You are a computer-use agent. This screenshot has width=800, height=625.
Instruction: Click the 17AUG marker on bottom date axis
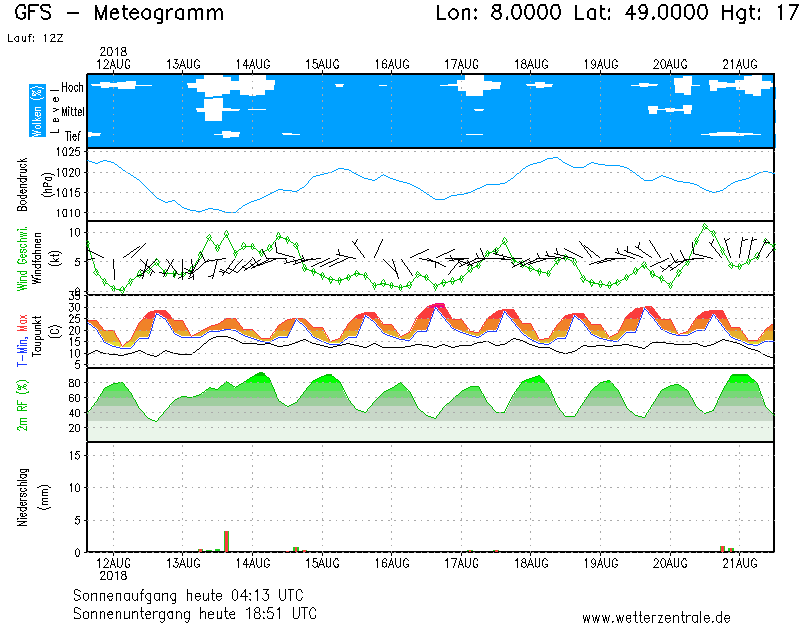(461, 564)
